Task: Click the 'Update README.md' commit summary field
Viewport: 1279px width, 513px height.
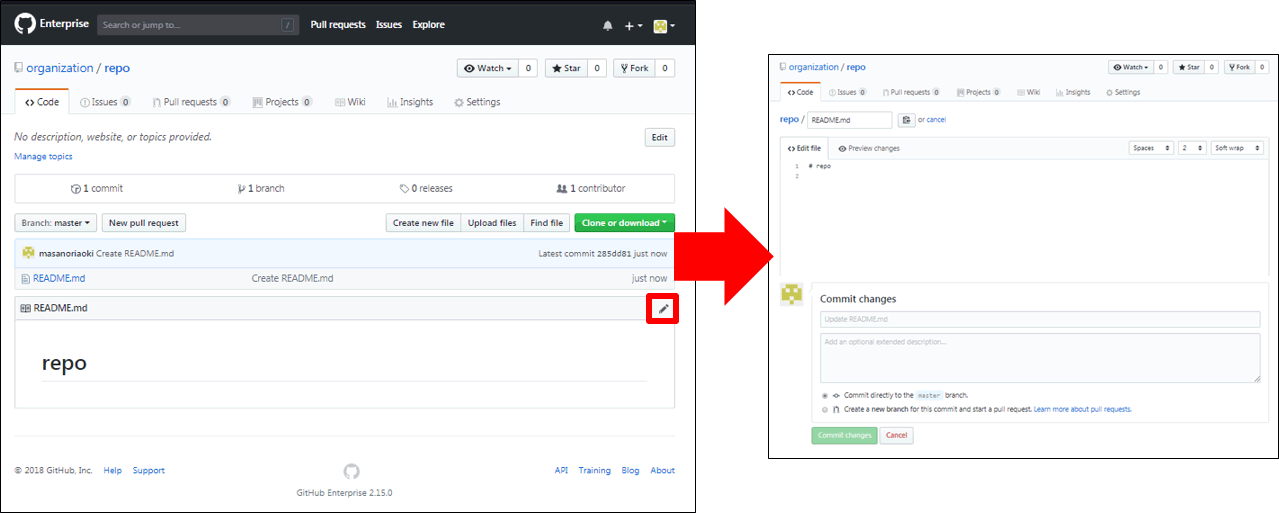Action: 1040,319
